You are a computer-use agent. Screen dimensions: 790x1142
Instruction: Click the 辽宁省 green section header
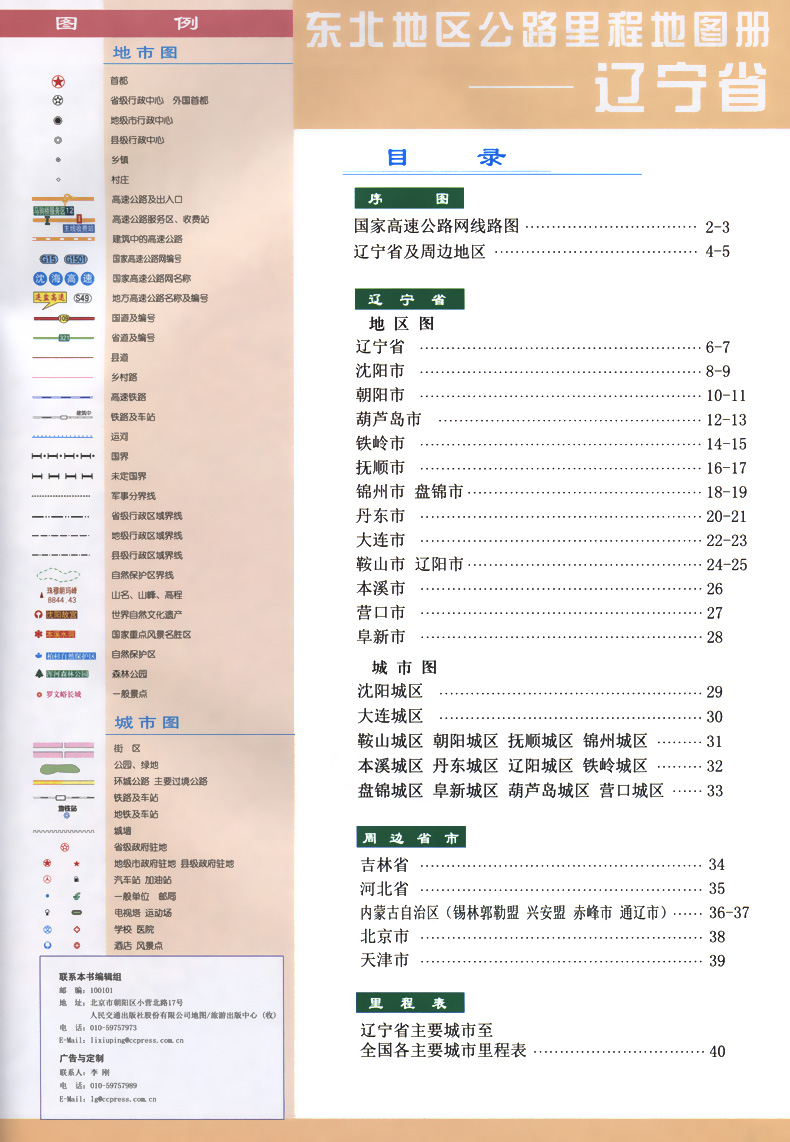(409, 299)
